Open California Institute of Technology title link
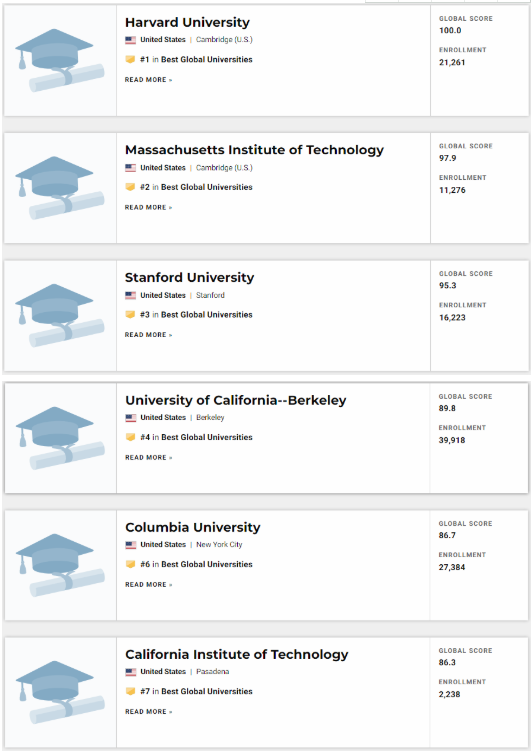Screen dimensions: 532x755 [237, 655]
